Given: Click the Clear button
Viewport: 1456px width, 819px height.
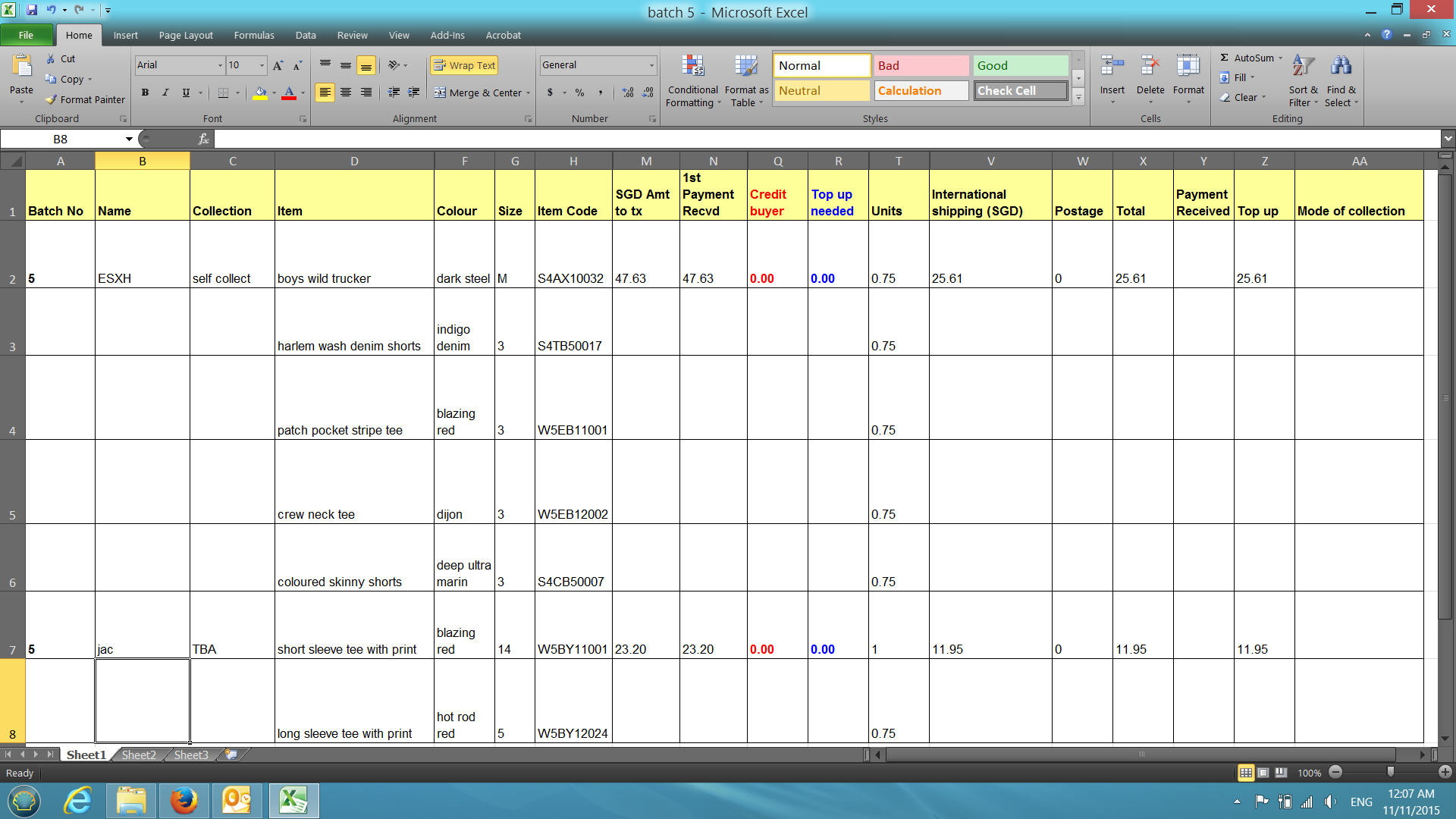Looking at the screenshot, I should 1242,97.
